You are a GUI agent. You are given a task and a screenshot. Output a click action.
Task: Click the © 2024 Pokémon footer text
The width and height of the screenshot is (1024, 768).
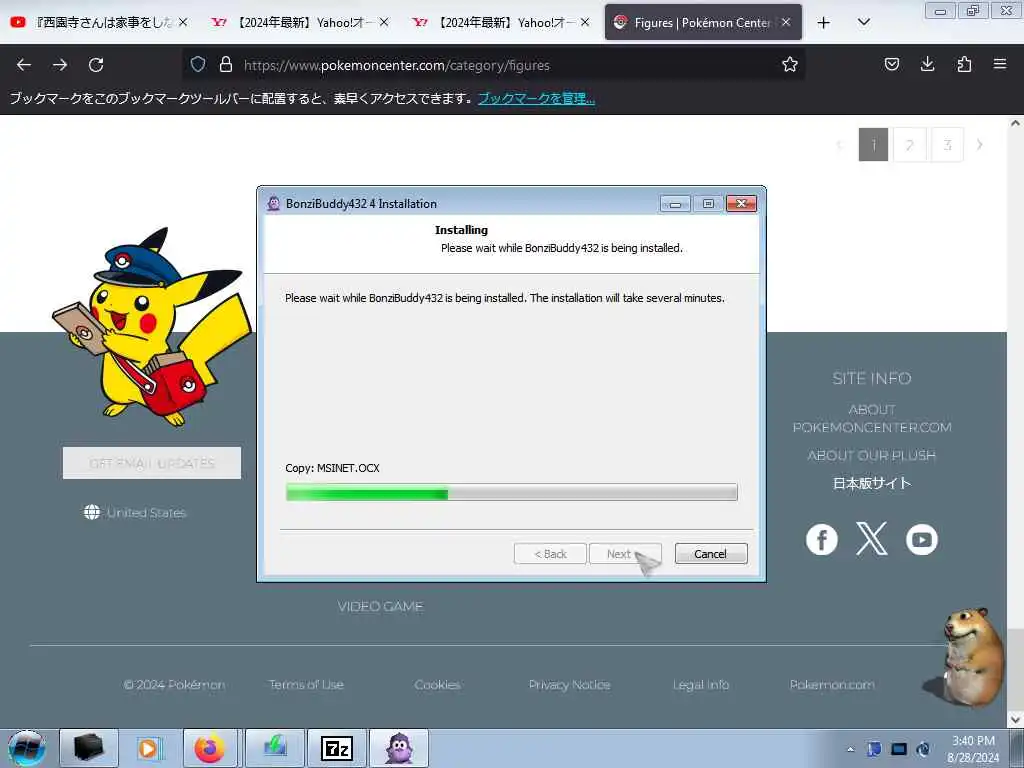pyautogui.click(x=174, y=684)
